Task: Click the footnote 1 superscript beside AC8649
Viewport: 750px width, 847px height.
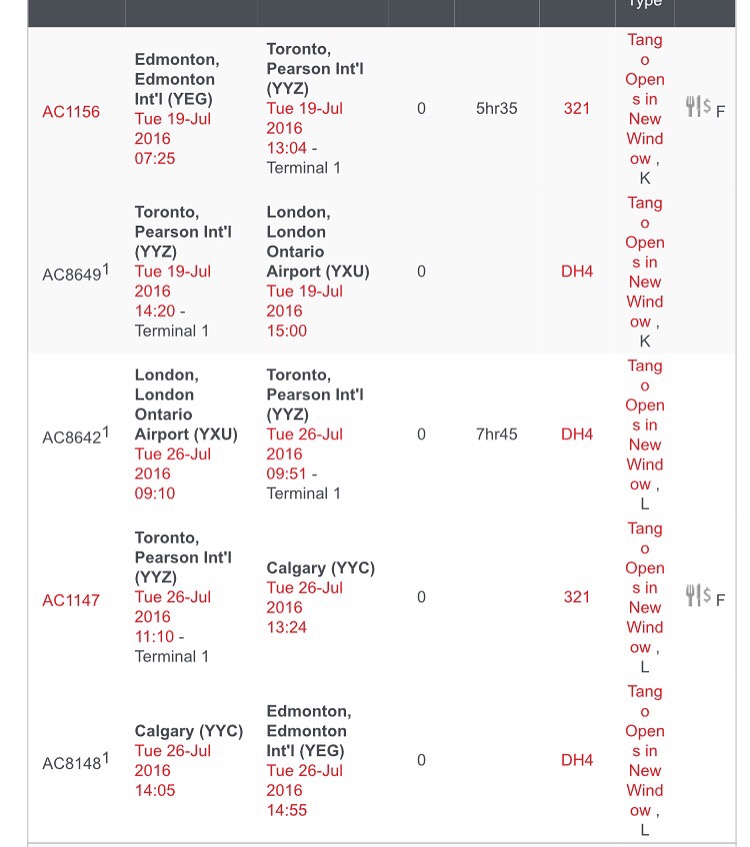Action: pyautogui.click(x=106, y=269)
